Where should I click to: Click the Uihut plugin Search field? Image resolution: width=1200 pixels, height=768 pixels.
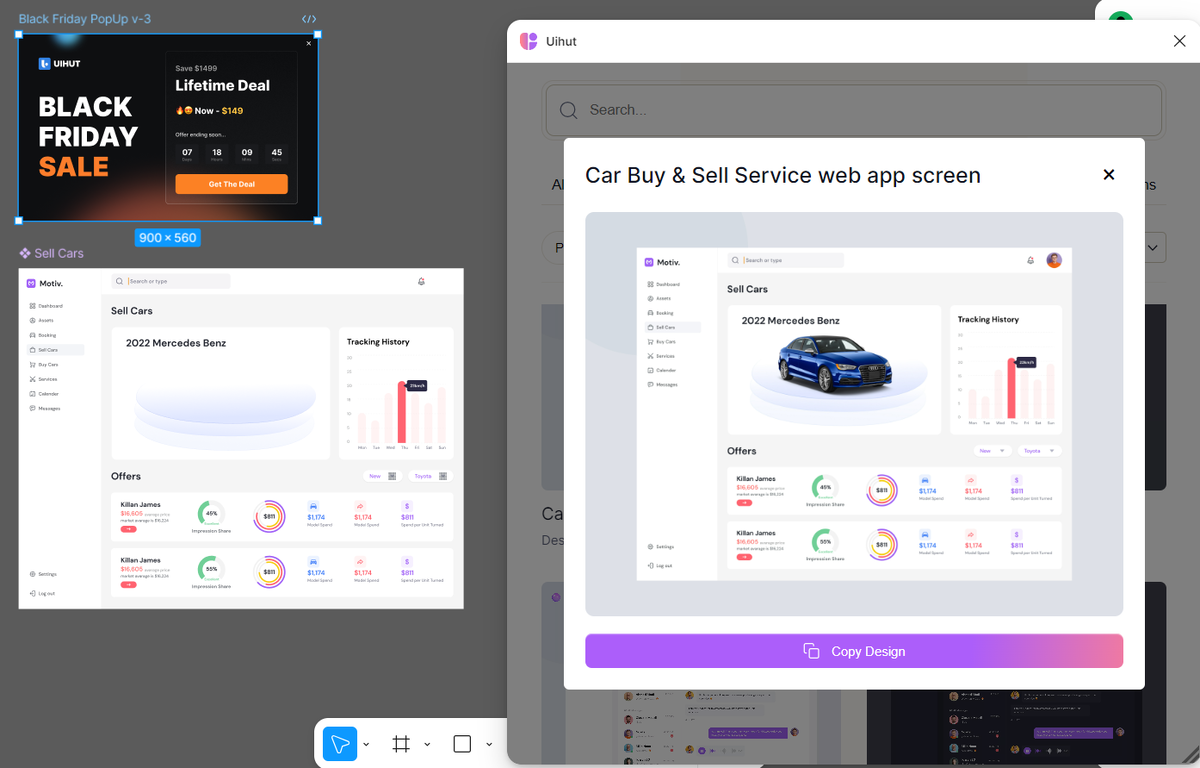point(854,110)
